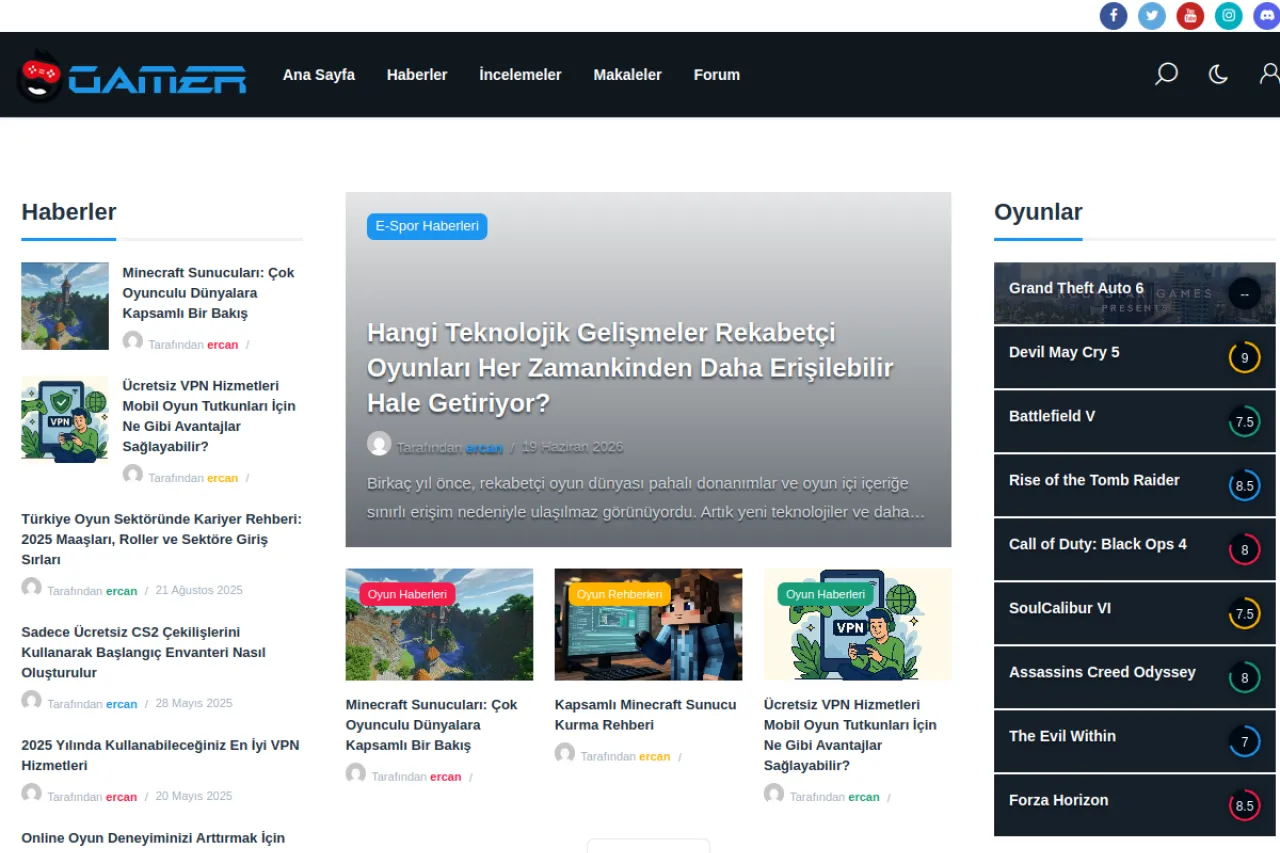Click ercan author dated 21 Ağustos 2025
1280x853 pixels.
coord(121,591)
